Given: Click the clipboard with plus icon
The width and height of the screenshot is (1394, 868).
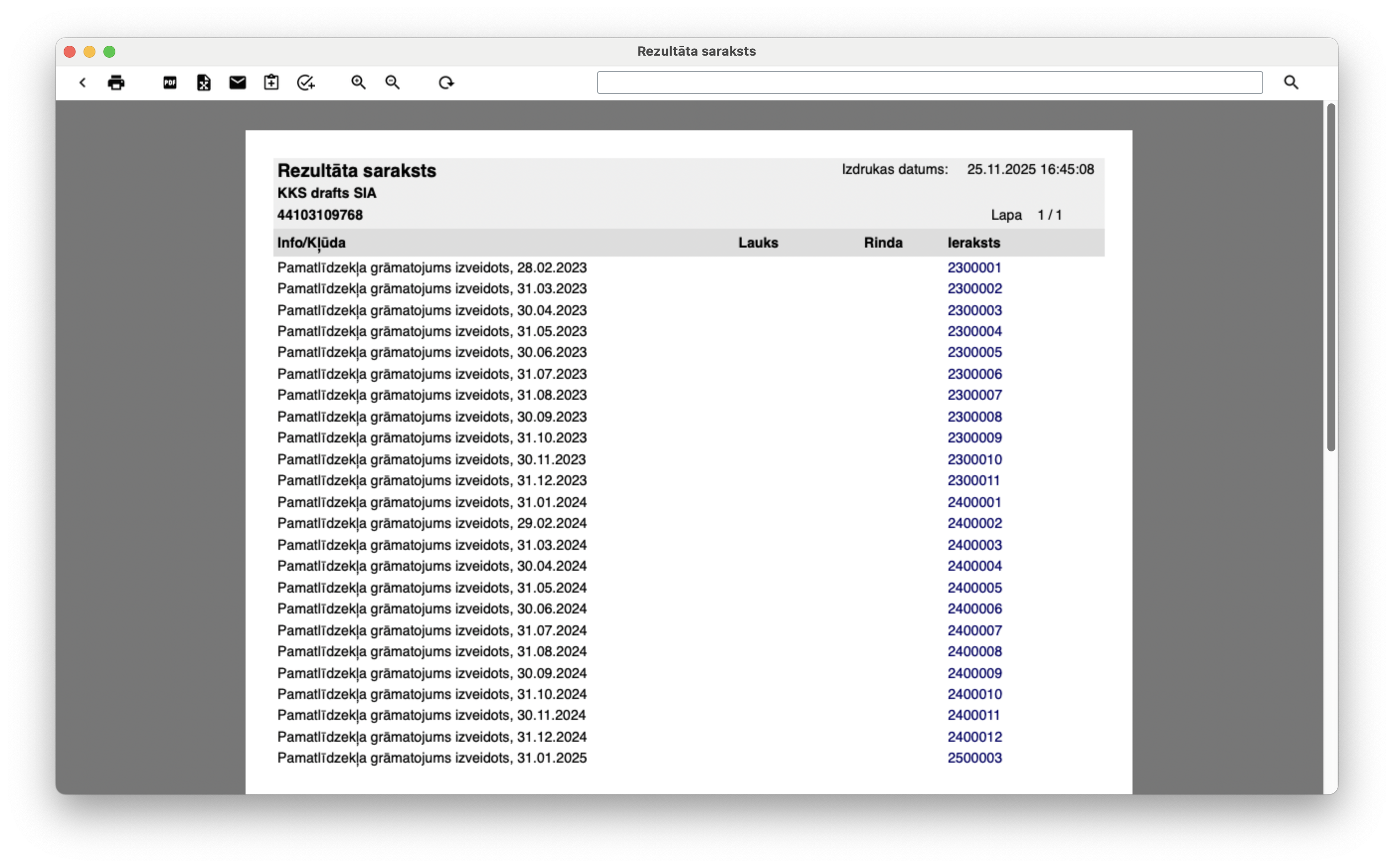Looking at the screenshot, I should 271,83.
